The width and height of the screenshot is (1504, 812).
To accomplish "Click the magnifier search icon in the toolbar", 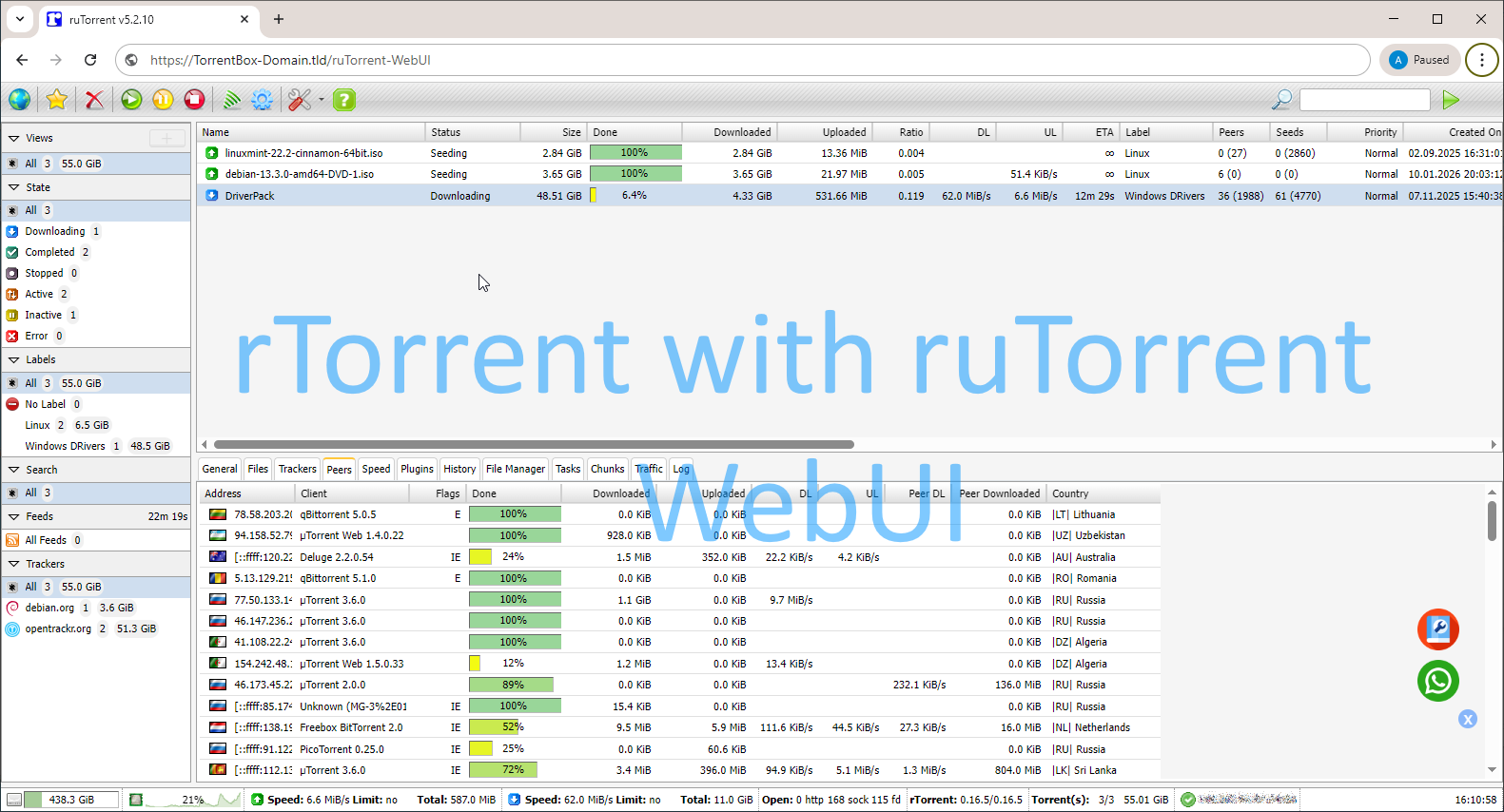I will (1282, 100).
